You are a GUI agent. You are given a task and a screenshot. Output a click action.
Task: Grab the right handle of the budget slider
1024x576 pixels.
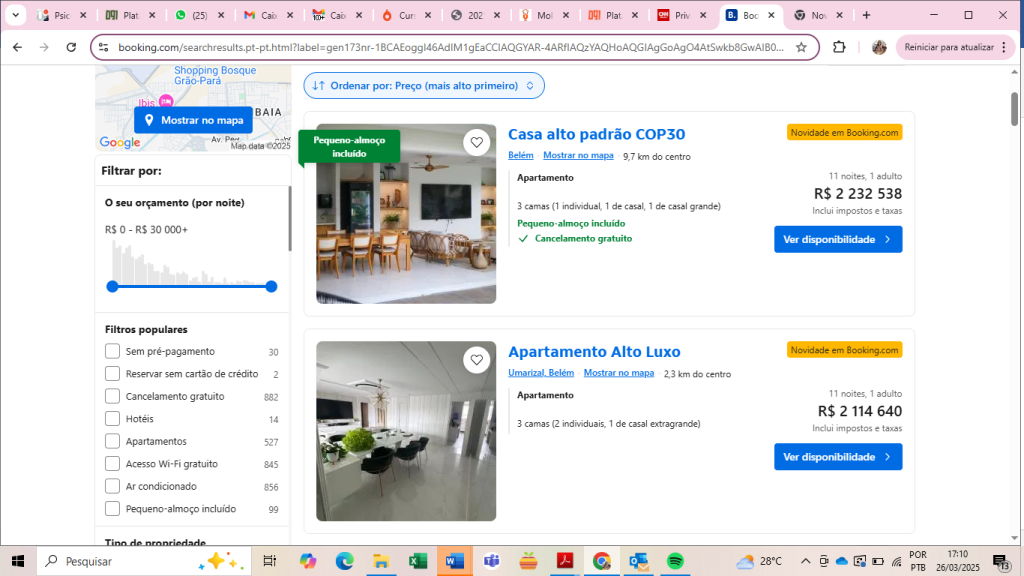[271, 286]
